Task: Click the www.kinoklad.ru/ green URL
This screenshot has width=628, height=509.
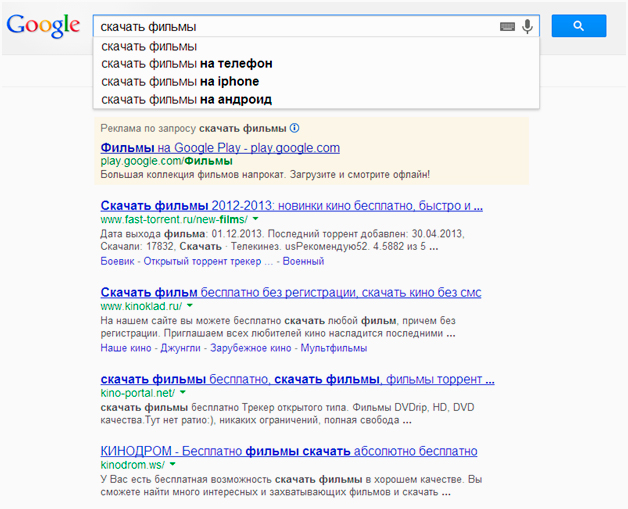Action: pyautogui.click(x=141, y=306)
